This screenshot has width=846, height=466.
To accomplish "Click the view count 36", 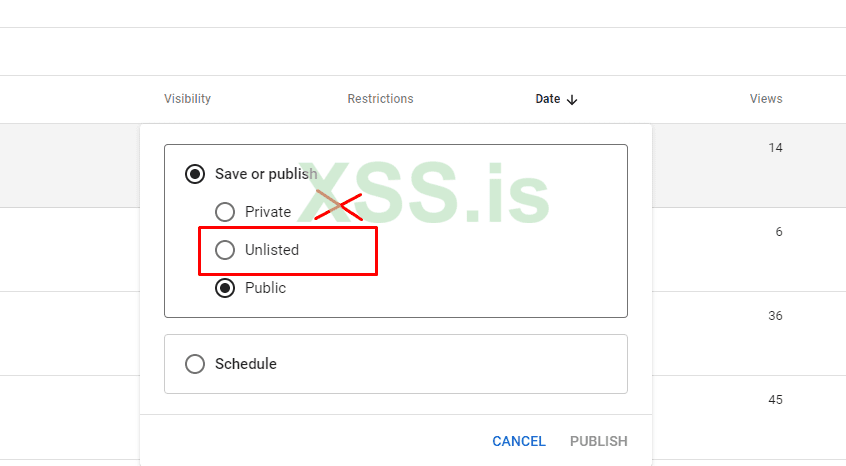I will coord(776,316).
